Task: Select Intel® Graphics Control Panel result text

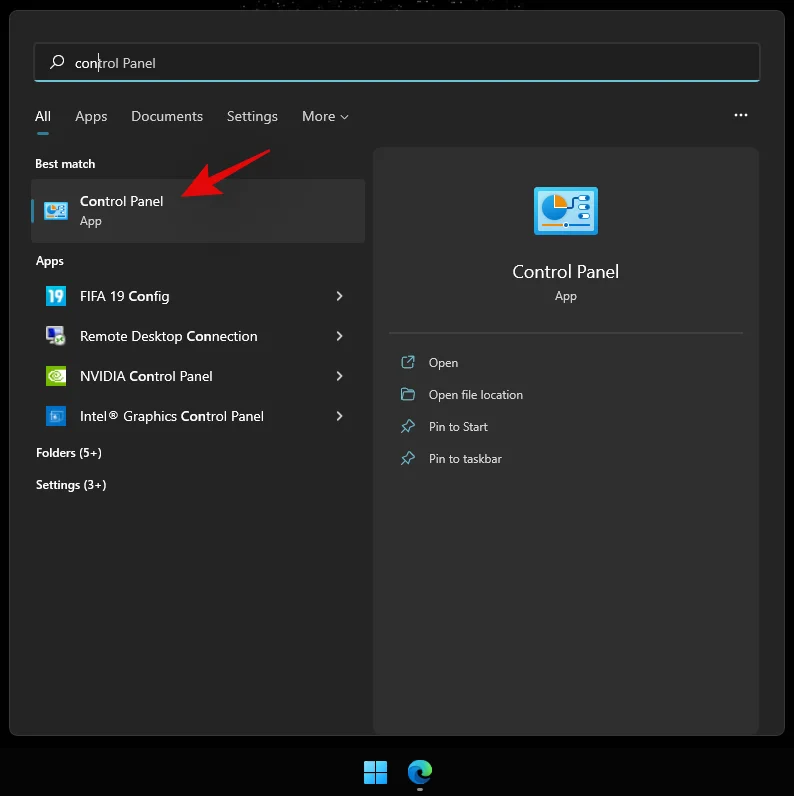Action: point(172,416)
